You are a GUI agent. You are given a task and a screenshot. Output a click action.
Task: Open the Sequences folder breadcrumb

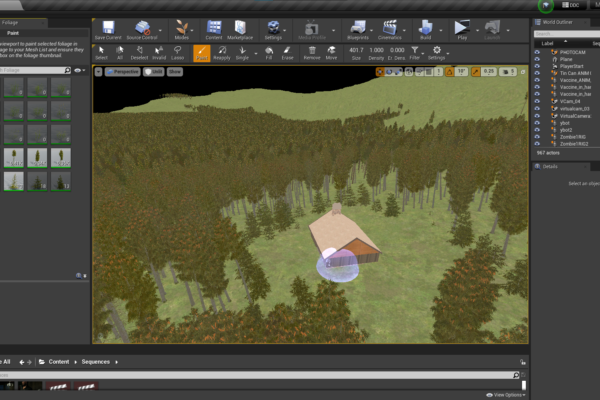(96, 362)
